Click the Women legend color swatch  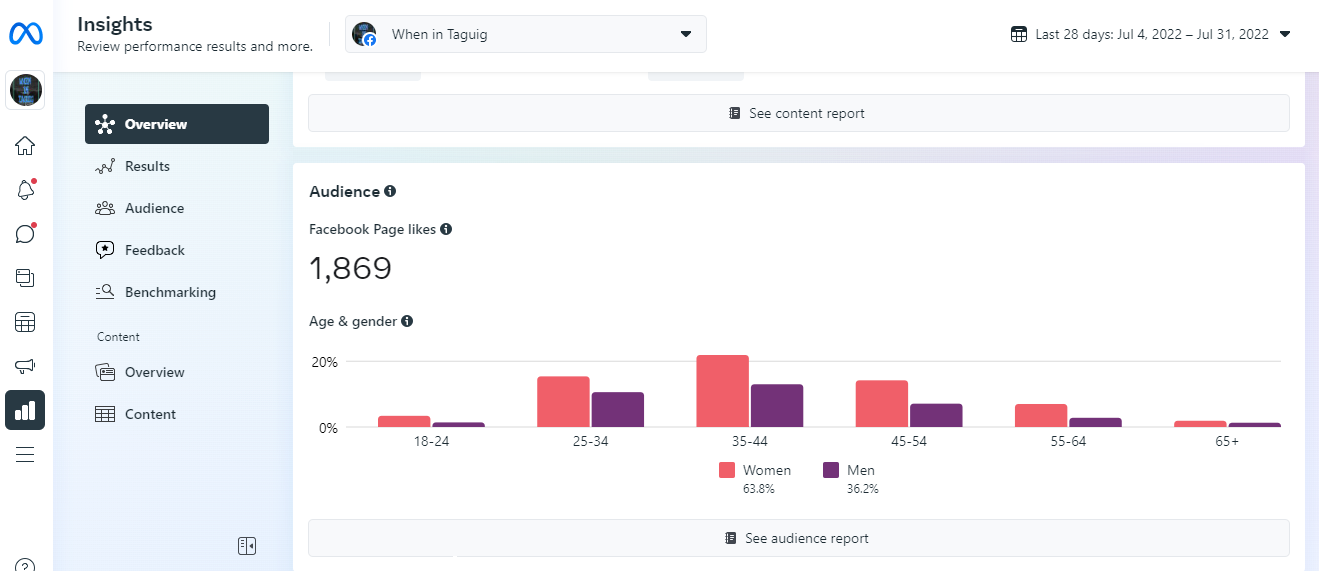pos(727,470)
